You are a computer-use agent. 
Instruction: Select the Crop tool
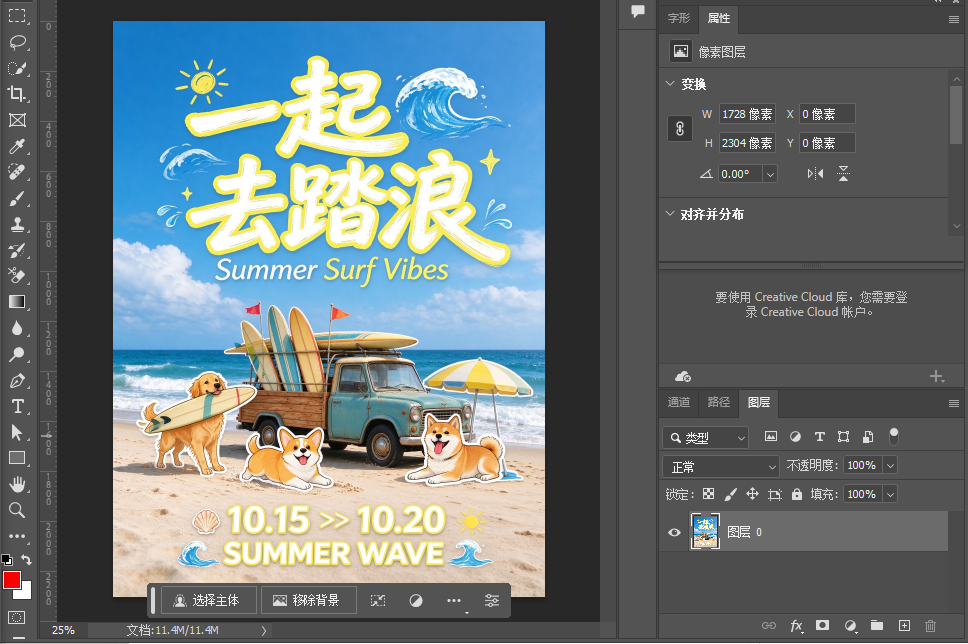[17, 94]
